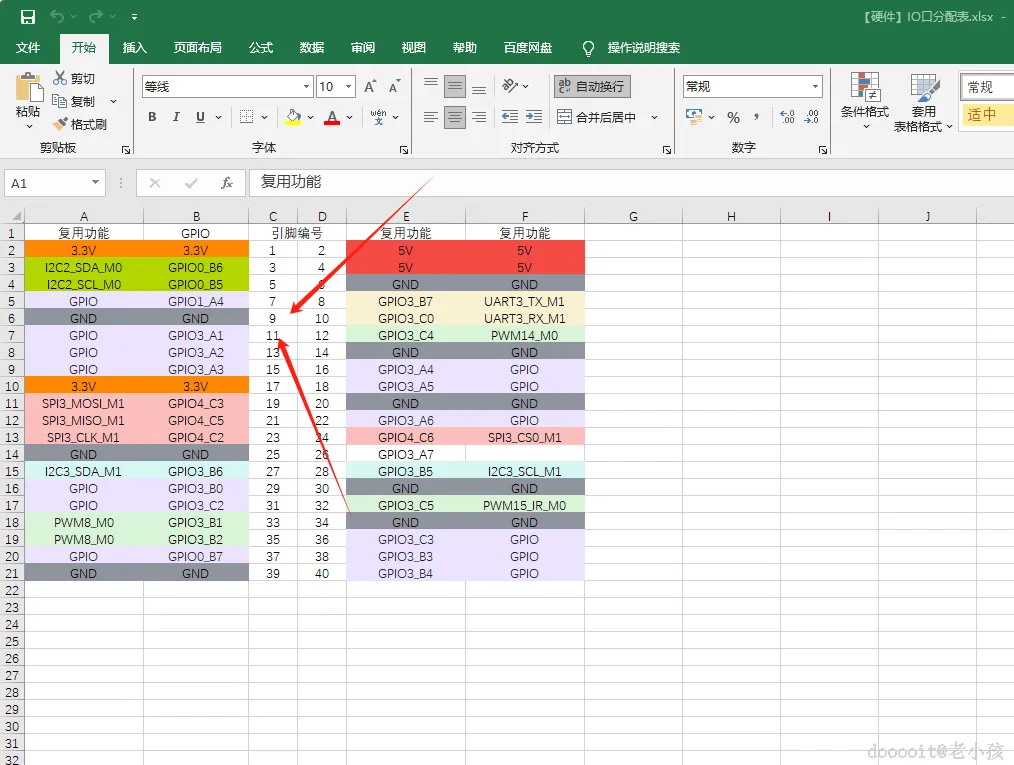Expand the 对齐方式 alignment dialog launcher
The width and height of the screenshot is (1014, 765).
tap(667, 150)
